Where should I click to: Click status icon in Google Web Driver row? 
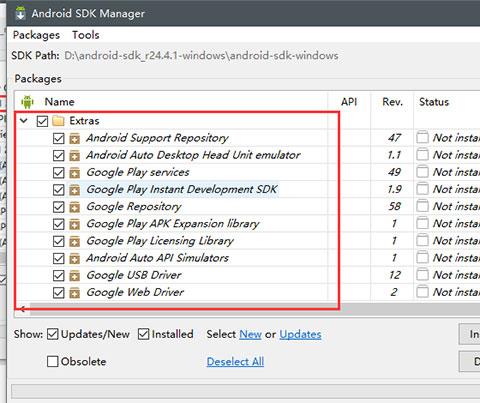422,292
